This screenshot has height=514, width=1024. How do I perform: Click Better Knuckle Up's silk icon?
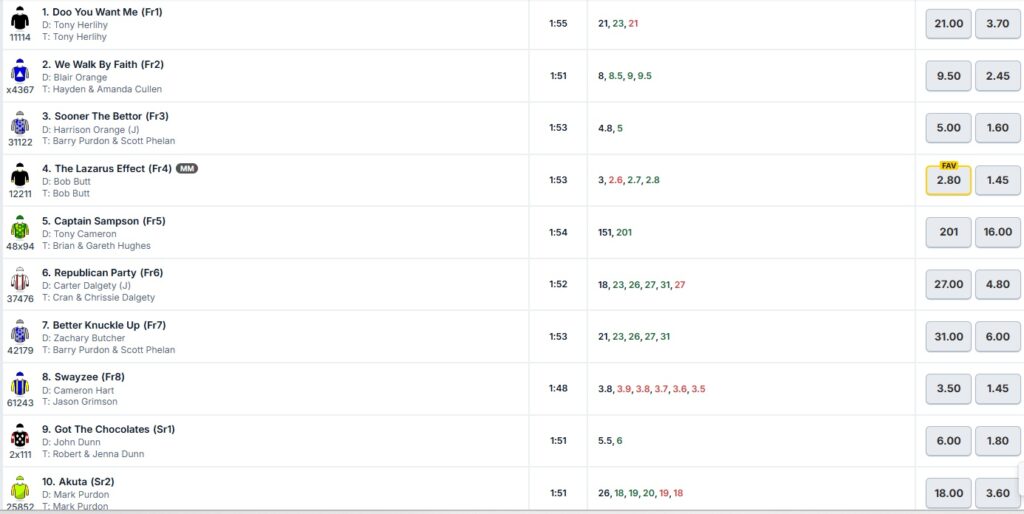20,331
